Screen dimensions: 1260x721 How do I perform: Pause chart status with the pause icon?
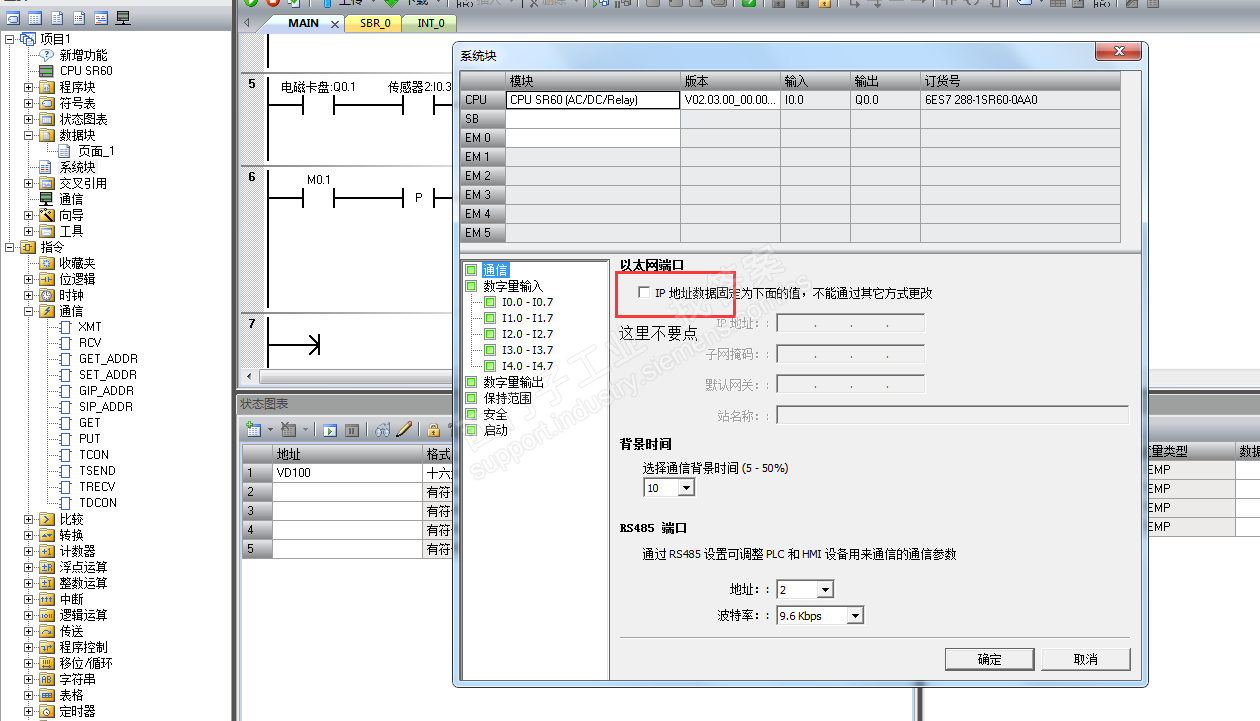pyautogui.click(x=352, y=430)
